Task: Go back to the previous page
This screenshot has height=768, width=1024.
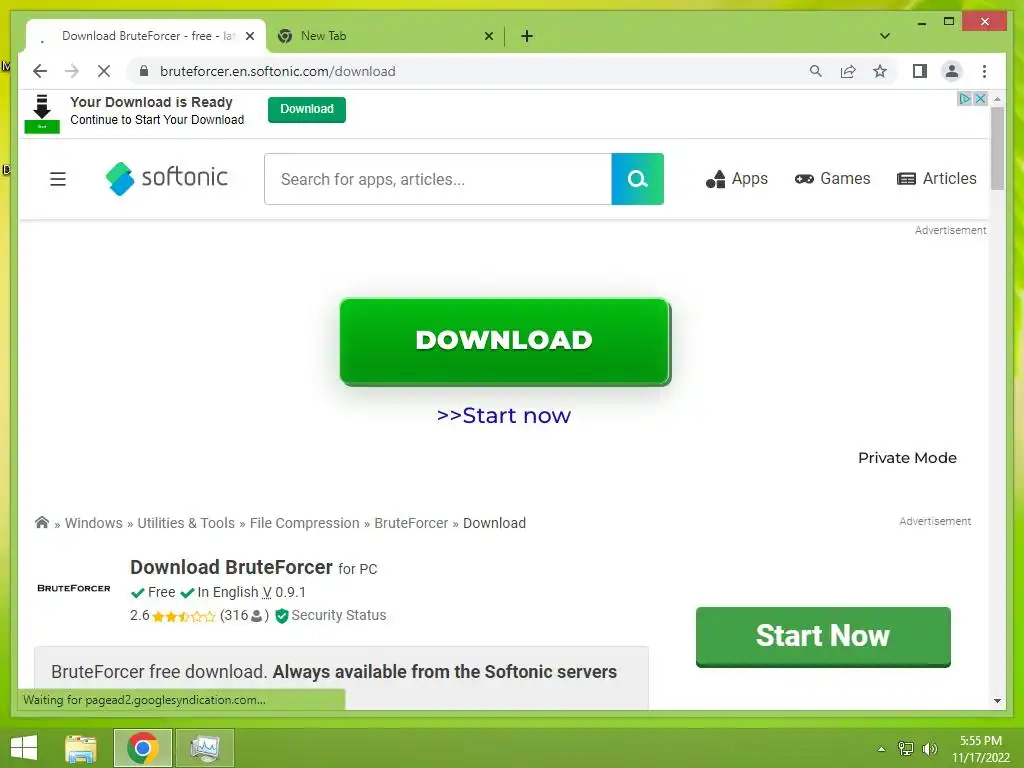Action: [x=40, y=71]
